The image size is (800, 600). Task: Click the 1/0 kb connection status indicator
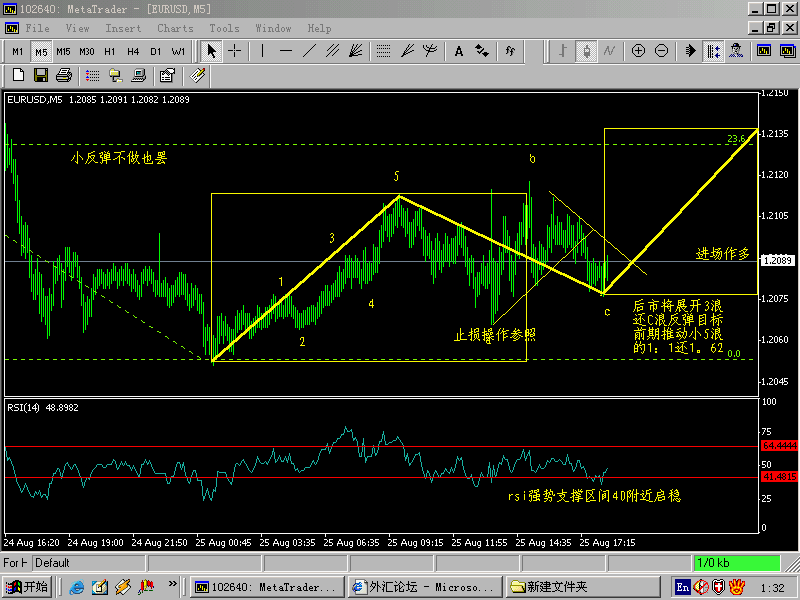737,563
